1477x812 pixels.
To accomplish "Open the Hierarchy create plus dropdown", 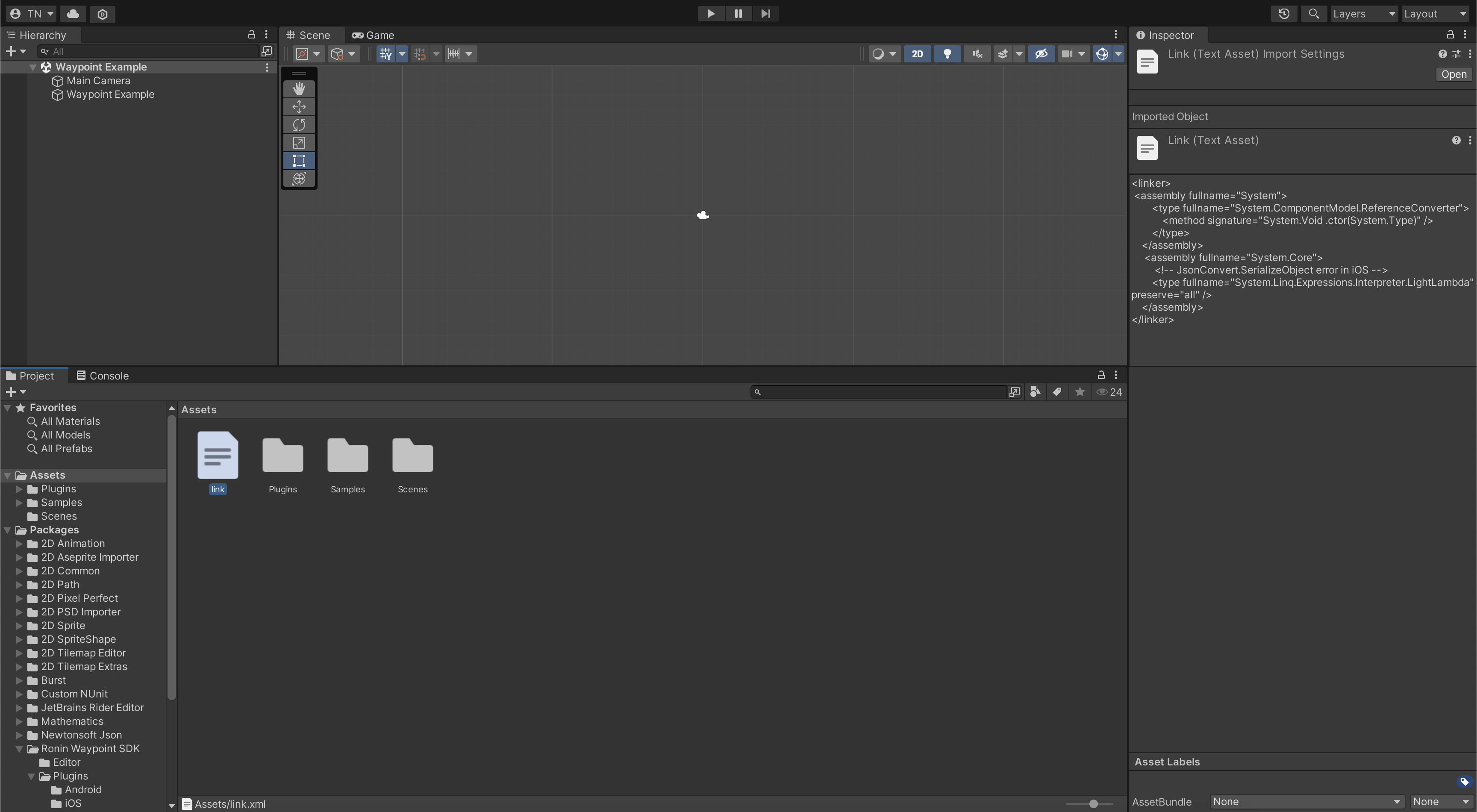I will click(15, 51).
